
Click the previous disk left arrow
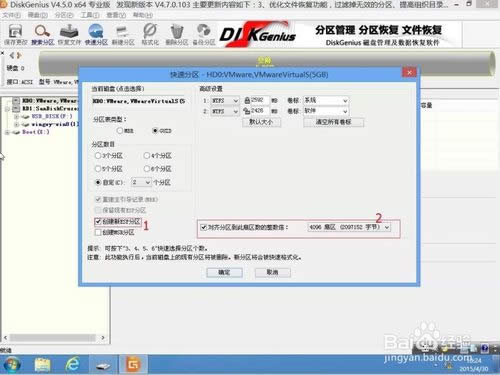click(12, 55)
